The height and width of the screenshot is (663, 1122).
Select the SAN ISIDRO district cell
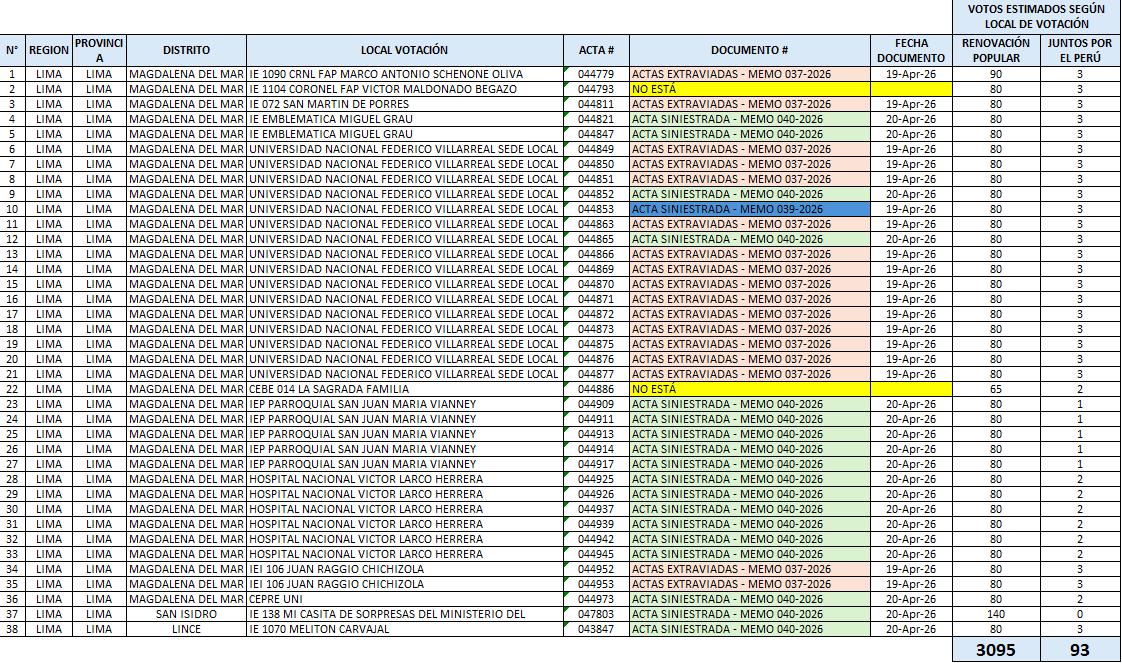(x=186, y=614)
